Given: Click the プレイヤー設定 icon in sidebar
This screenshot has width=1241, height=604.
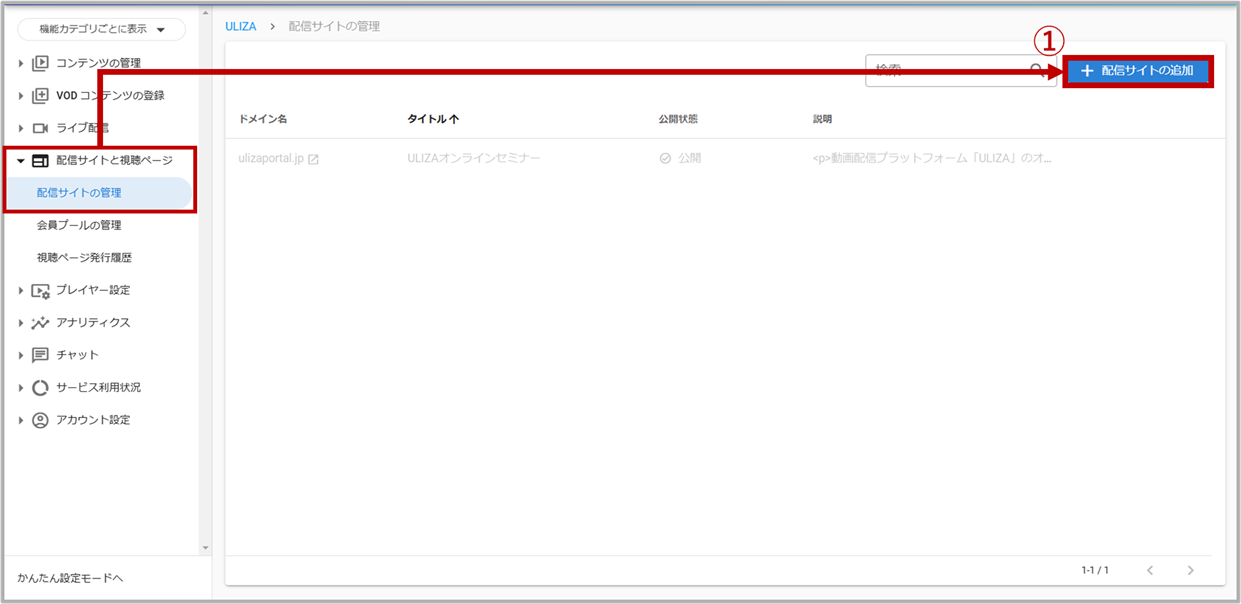Looking at the screenshot, I should pos(40,291).
